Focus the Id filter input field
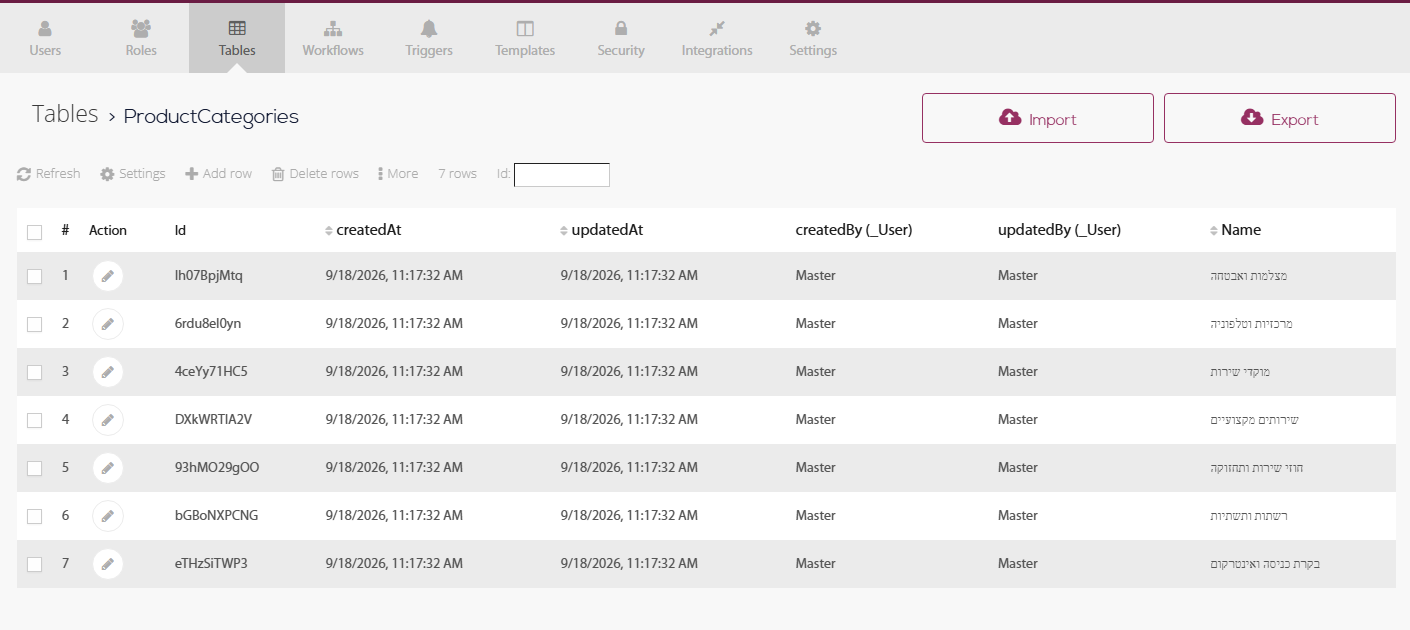Image resolution: width=1410 pixels, height=630 pixels. point(562,175)
